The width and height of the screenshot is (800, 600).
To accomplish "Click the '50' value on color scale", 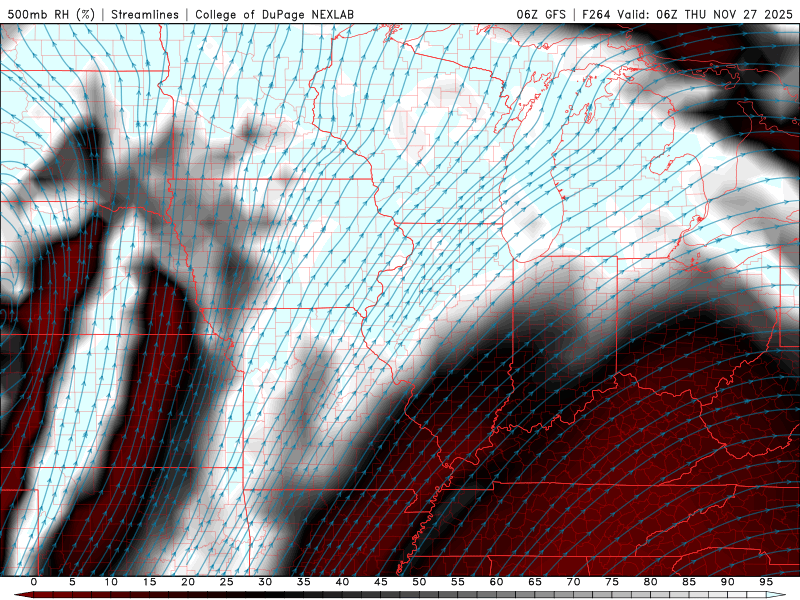I will click(419, 582).
